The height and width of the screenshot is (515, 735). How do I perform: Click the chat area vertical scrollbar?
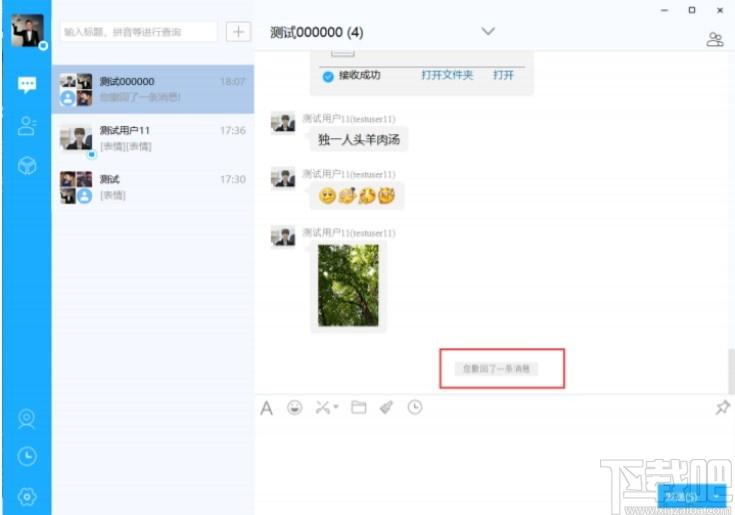[731, 370]
